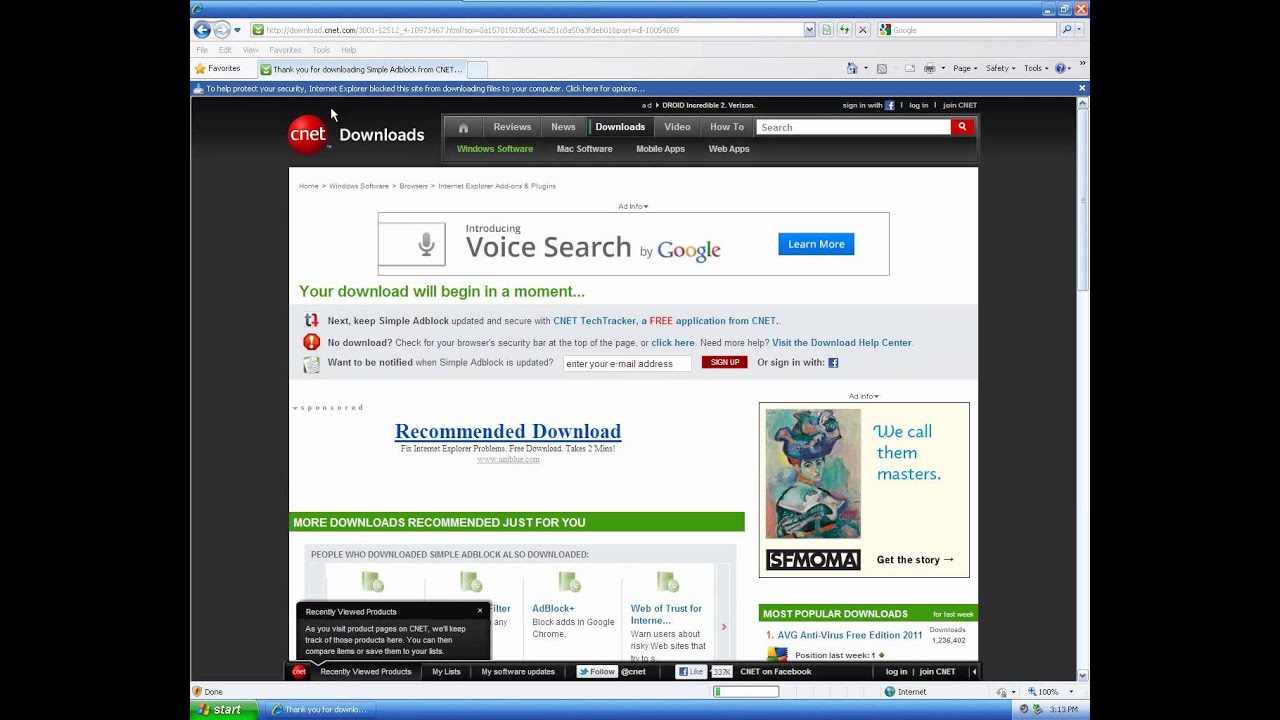Click the Facebook Like button in CNET bar

click(692, 672)
